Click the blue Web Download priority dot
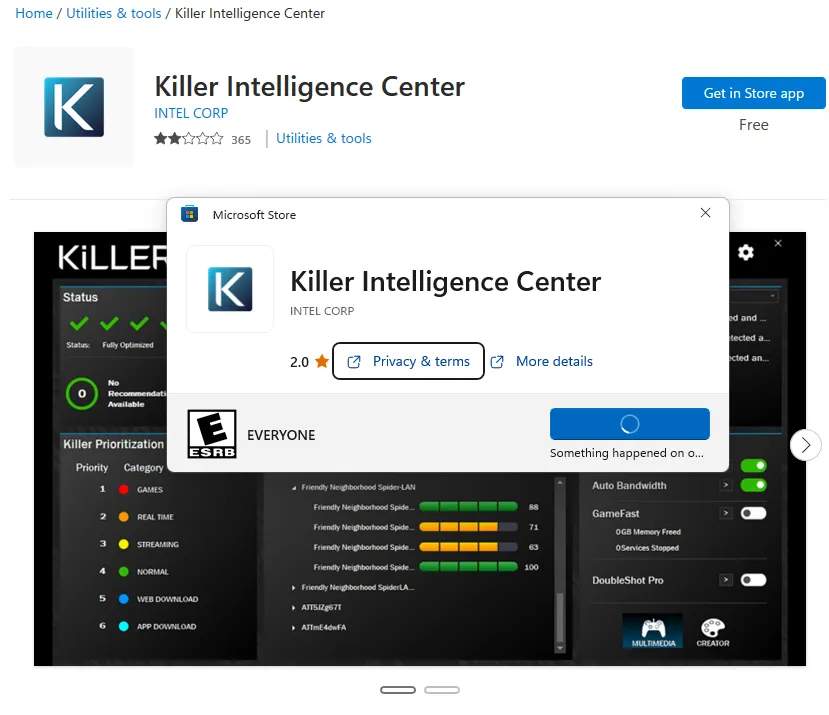This screenshot has height=715, width=829. 124,599
